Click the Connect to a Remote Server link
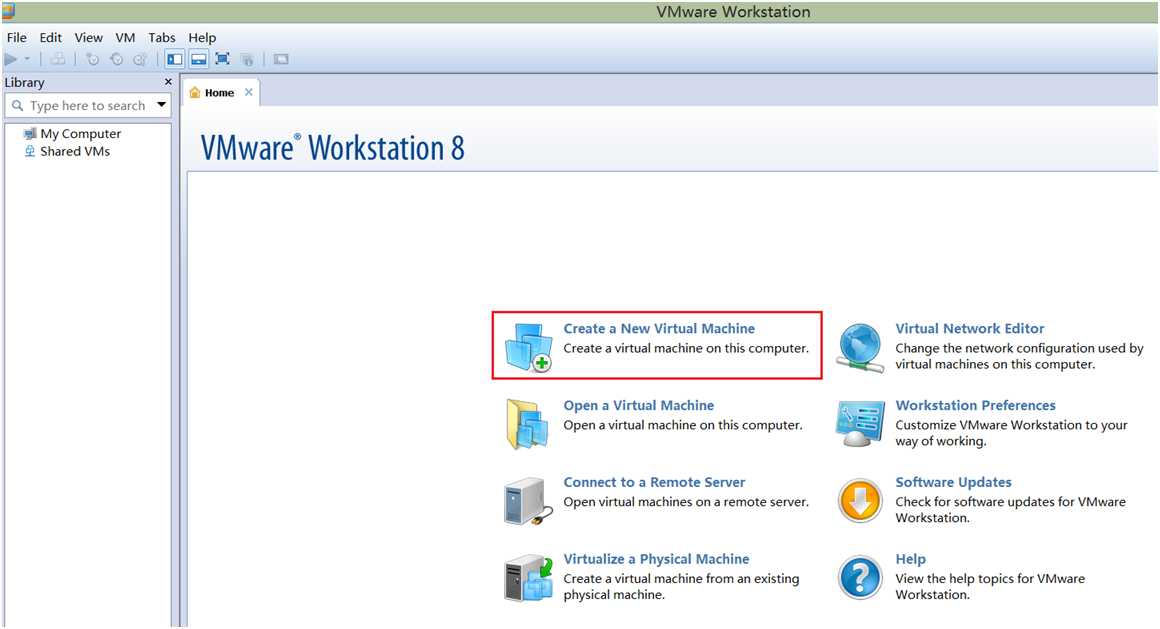This screenshot has width=1160, height=629. 654,482
